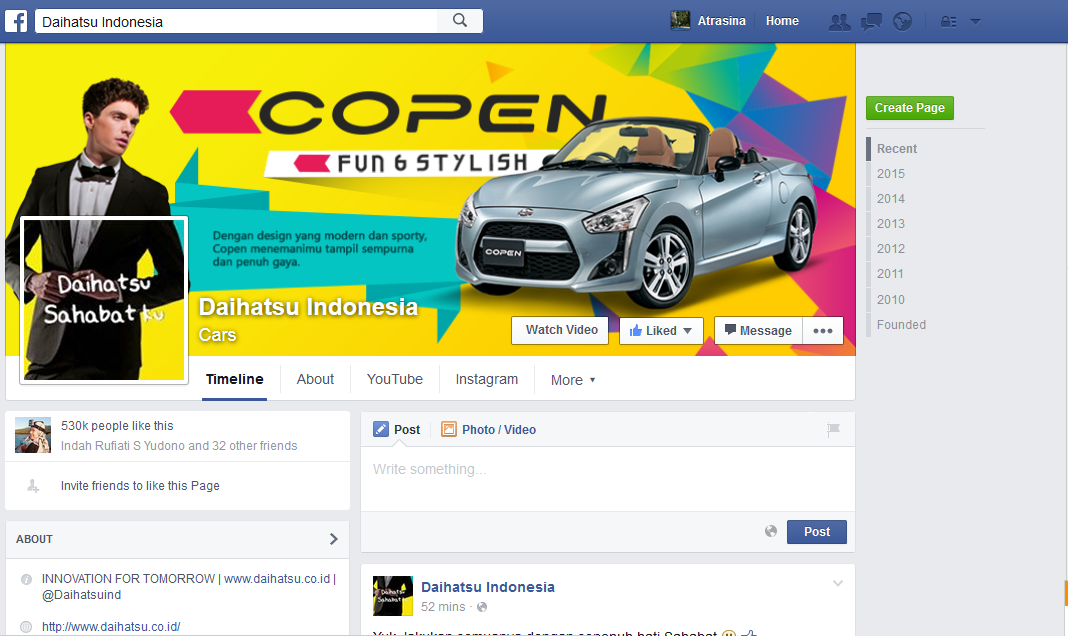Jump to 2014 in the timeline
Screen dimensions: 1068x636
click(x=891, y=199)
